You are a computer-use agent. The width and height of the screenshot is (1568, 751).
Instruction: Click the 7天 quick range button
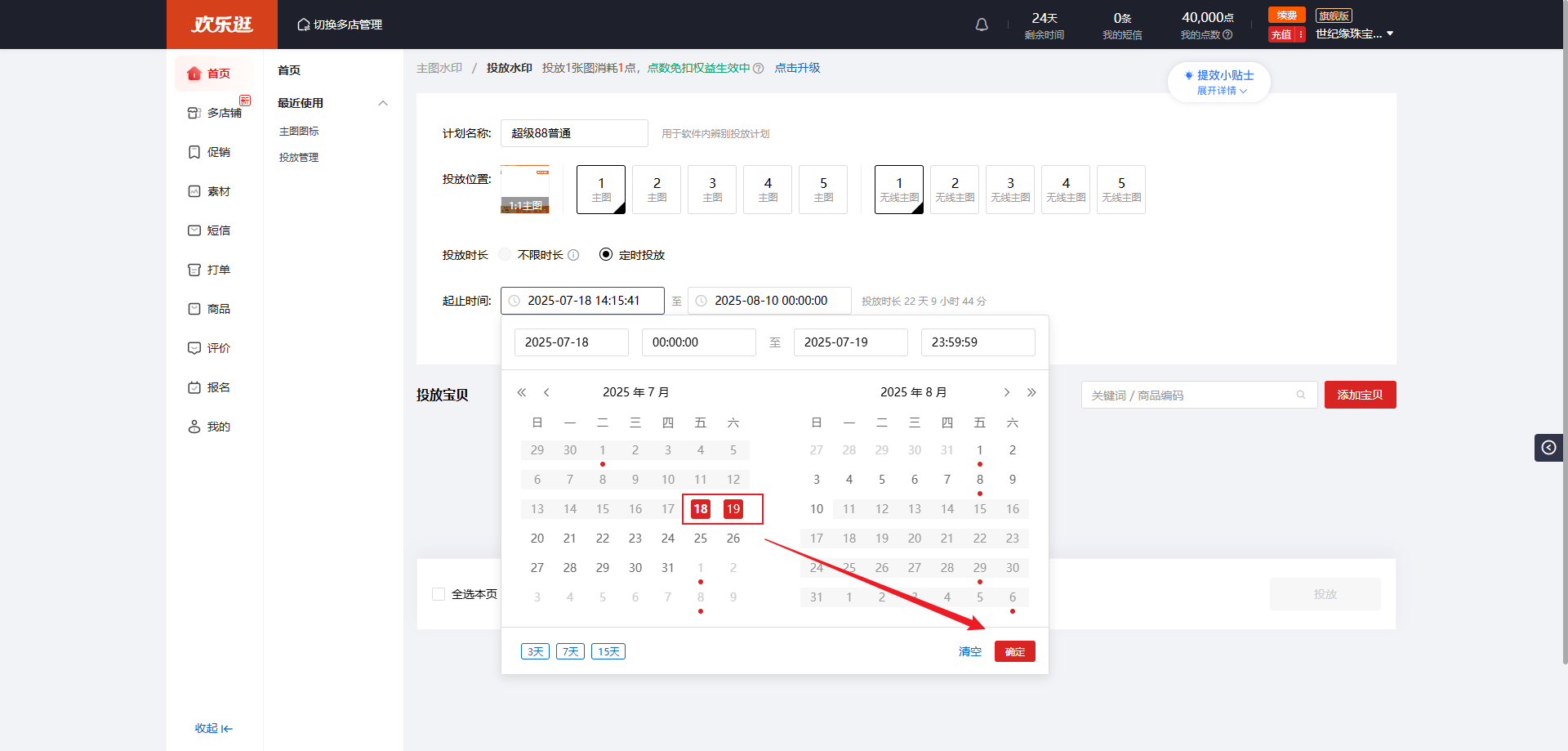[x=570, y=651]
